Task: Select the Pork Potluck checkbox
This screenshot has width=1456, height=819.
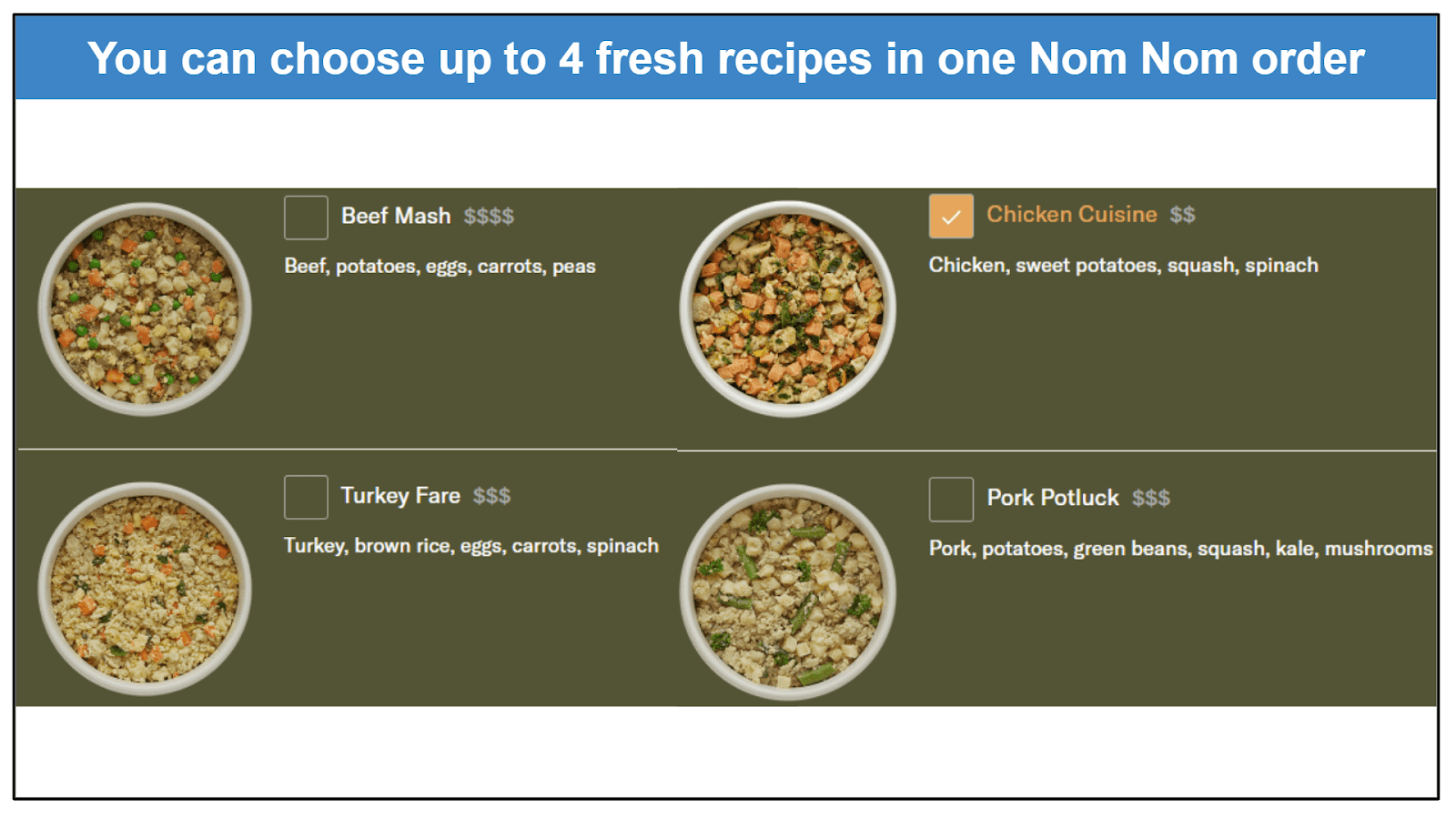Action: point(951,500)
